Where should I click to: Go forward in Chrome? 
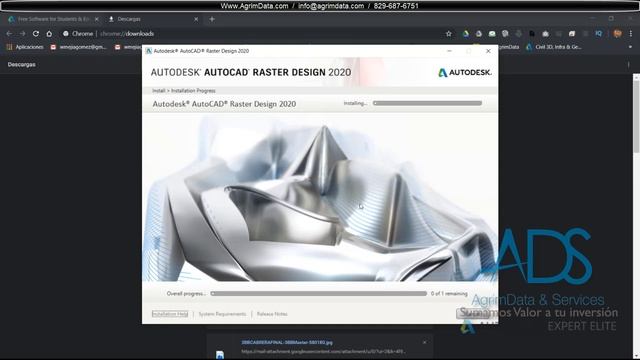click(22, 34)
